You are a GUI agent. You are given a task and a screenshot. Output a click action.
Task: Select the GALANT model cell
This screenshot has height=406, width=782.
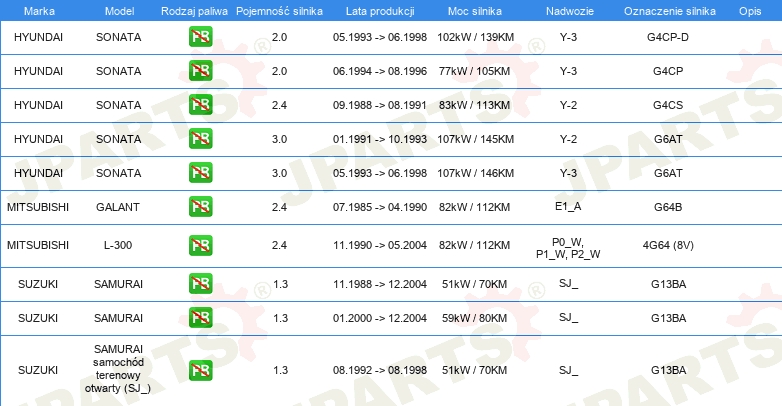click(118, 207)
